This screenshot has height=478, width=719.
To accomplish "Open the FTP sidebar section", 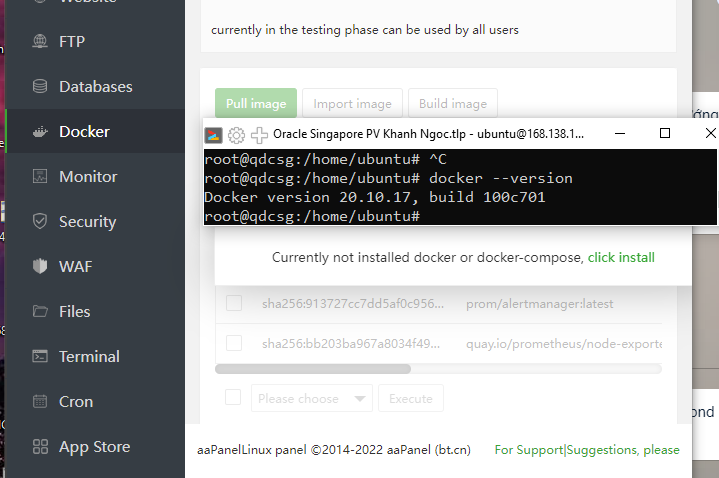I will [x=41, y=42].
